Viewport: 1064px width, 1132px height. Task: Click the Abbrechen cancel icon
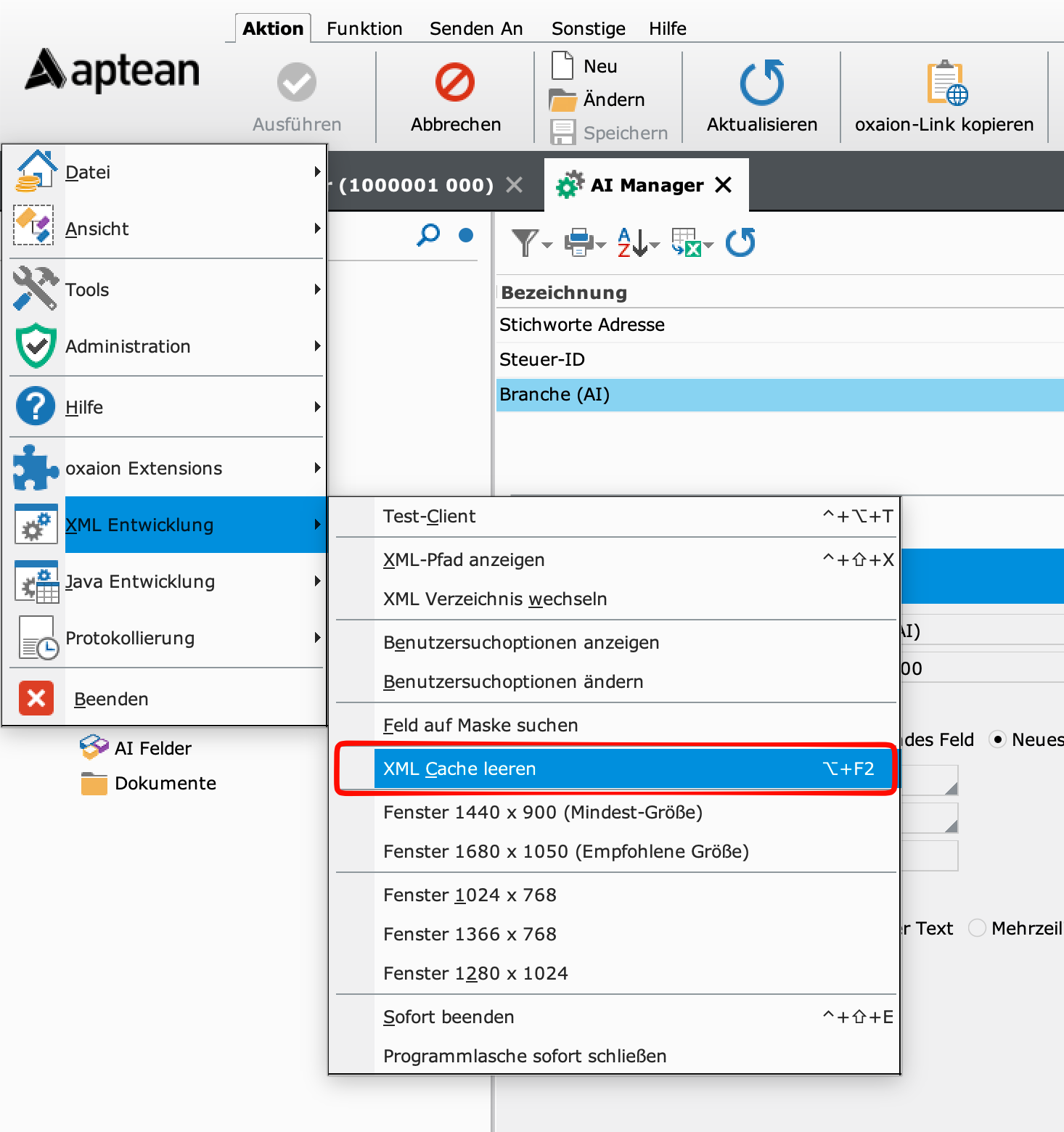(455, 82)
